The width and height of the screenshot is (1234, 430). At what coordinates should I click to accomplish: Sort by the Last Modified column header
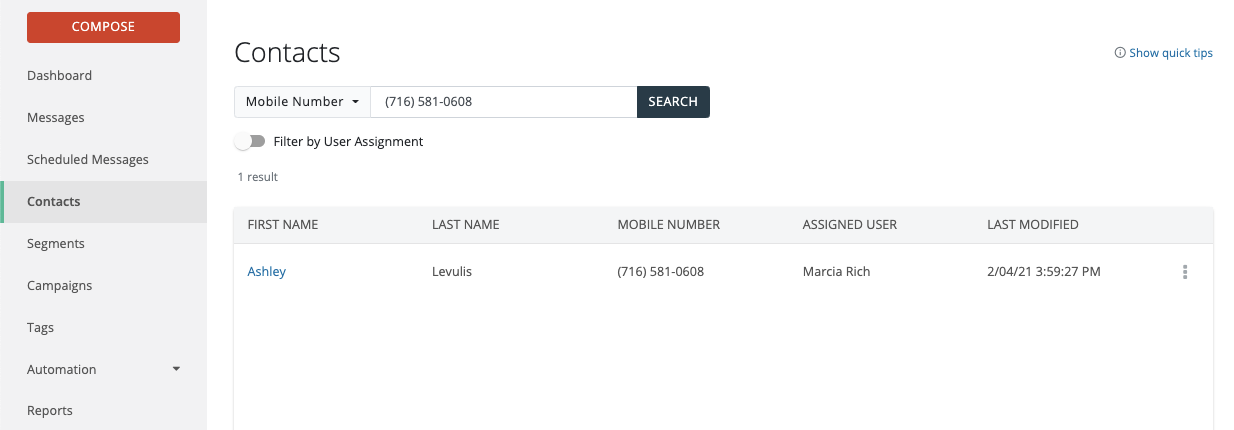(x=1032, y=225)
